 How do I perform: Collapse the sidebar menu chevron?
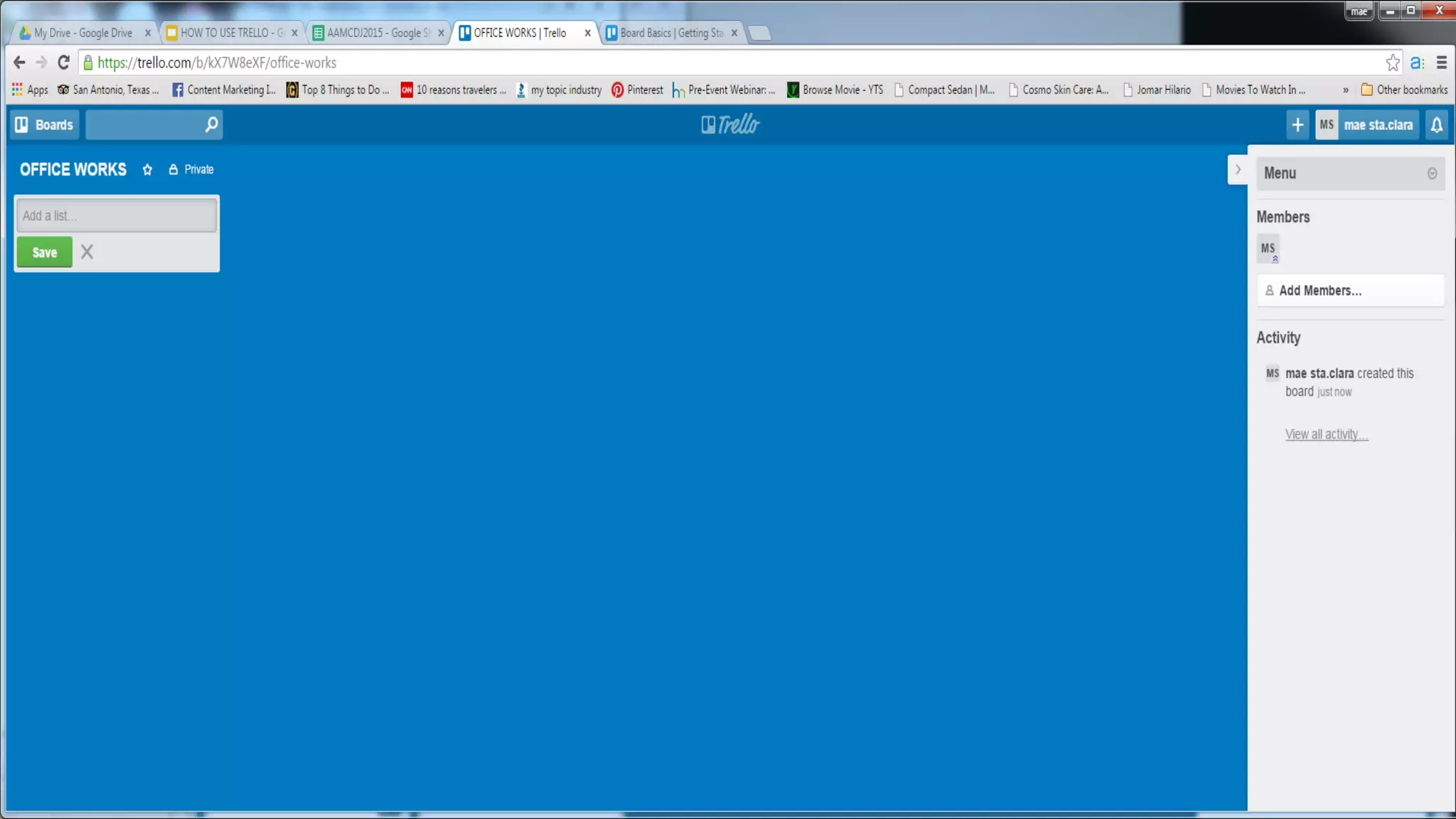click(1238, 170)
